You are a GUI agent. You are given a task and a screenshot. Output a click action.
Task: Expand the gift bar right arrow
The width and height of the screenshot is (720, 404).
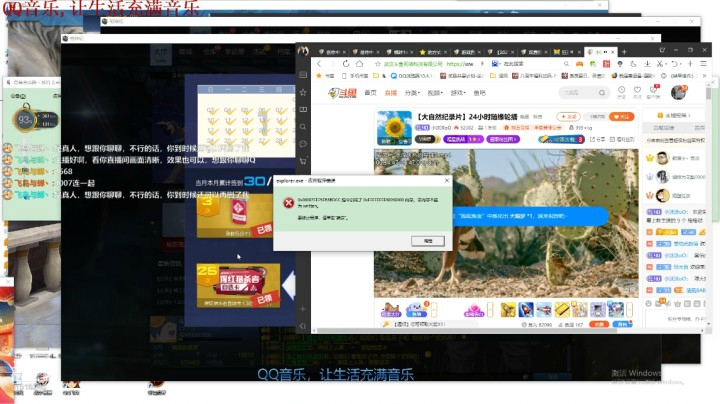[630, 309]
